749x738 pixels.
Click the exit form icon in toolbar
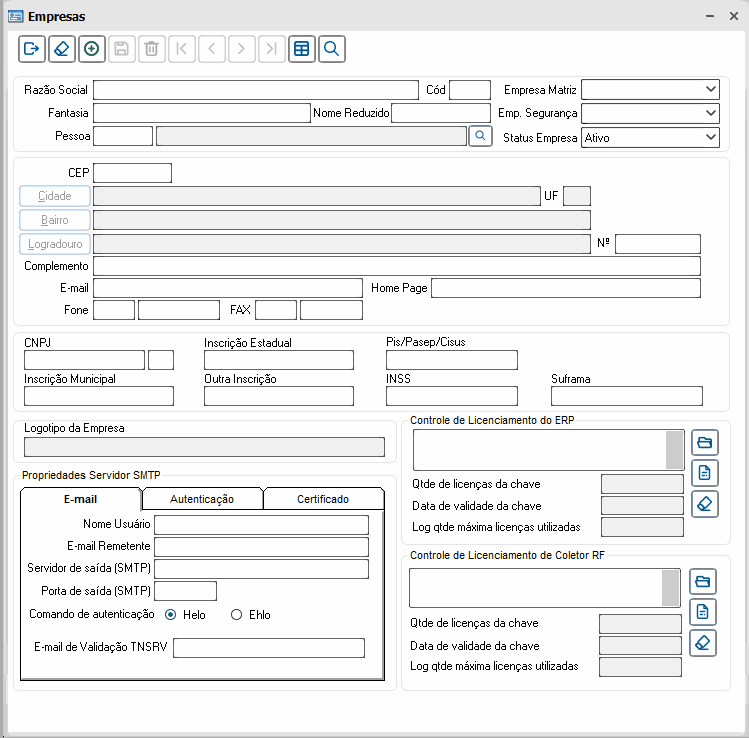coord(31,48)
